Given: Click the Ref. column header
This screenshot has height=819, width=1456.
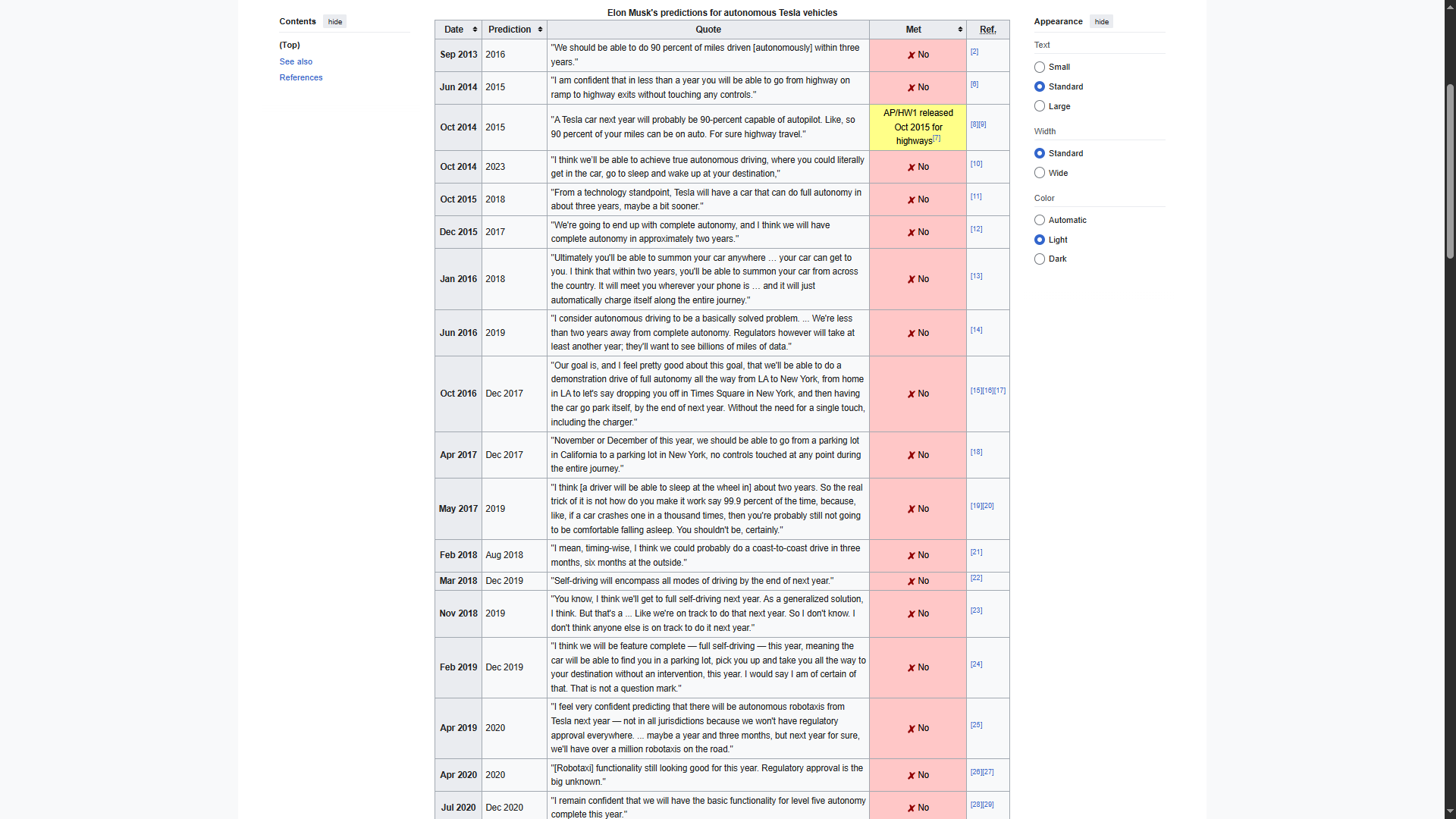Looking at the screenshot, I should tap(987, 30).
